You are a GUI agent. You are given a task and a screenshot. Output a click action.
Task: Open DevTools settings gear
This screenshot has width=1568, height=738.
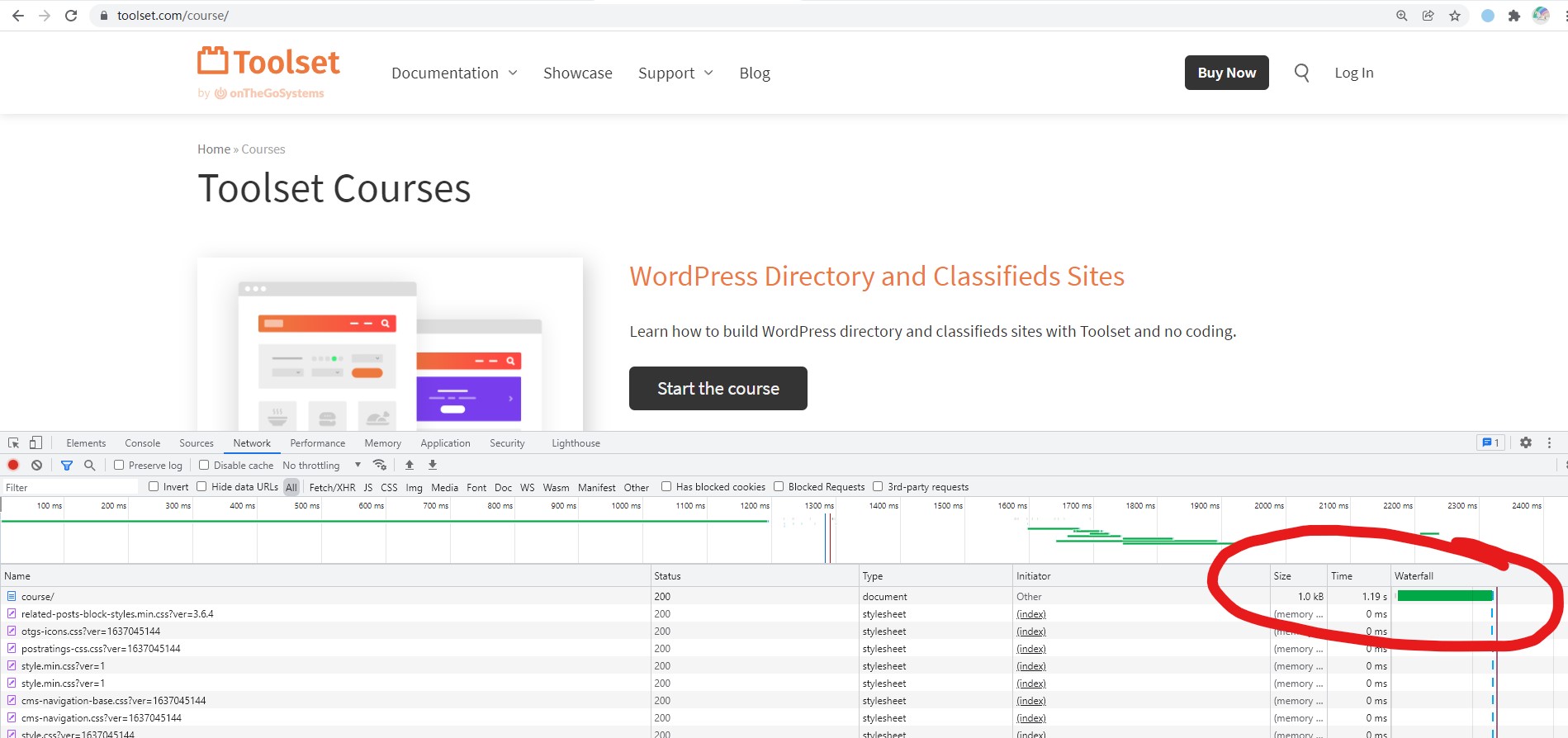pyautogui.click(x=1525, y=442)
